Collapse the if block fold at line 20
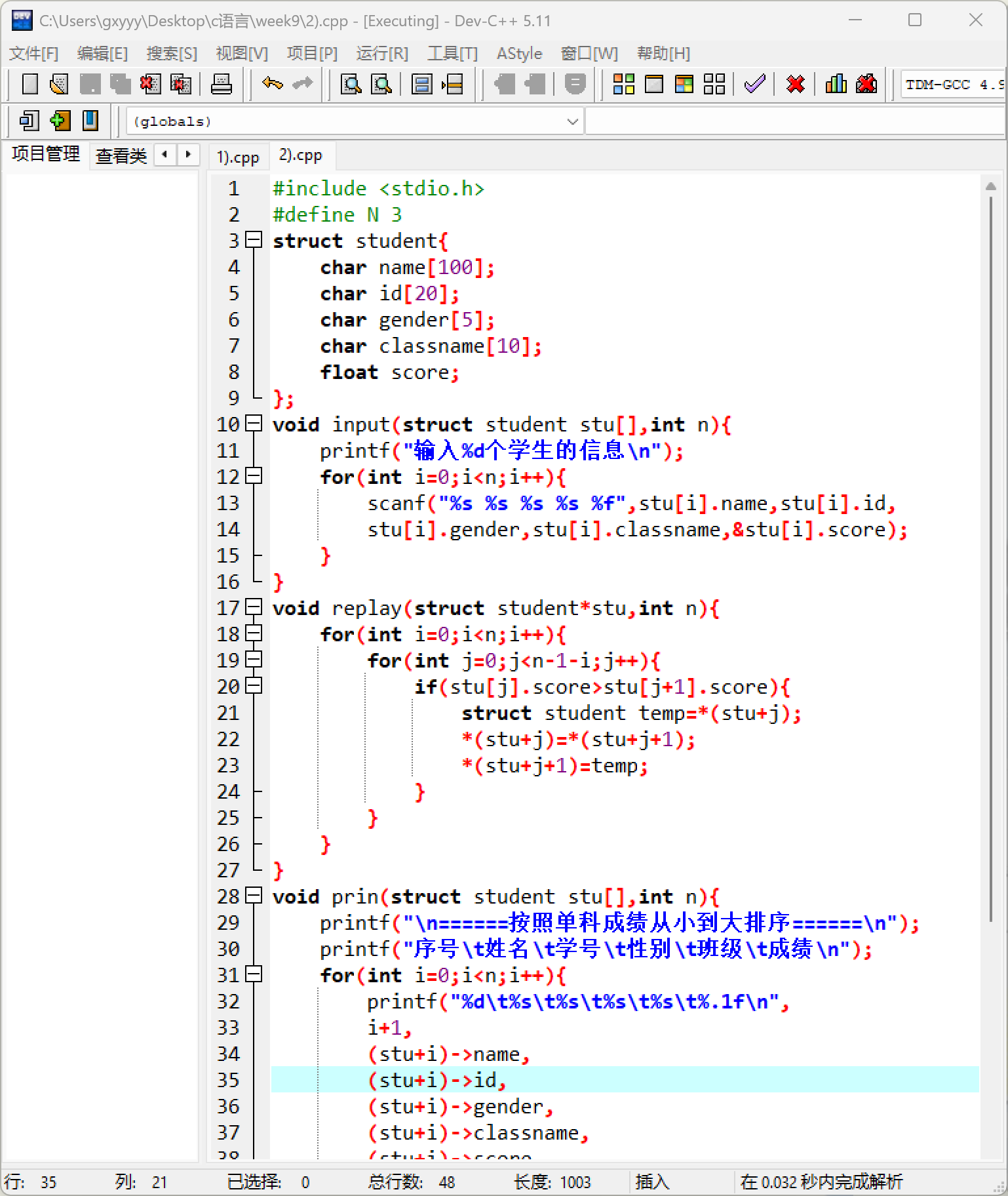Screen dimensions: 1008x1196 point(254,686)
